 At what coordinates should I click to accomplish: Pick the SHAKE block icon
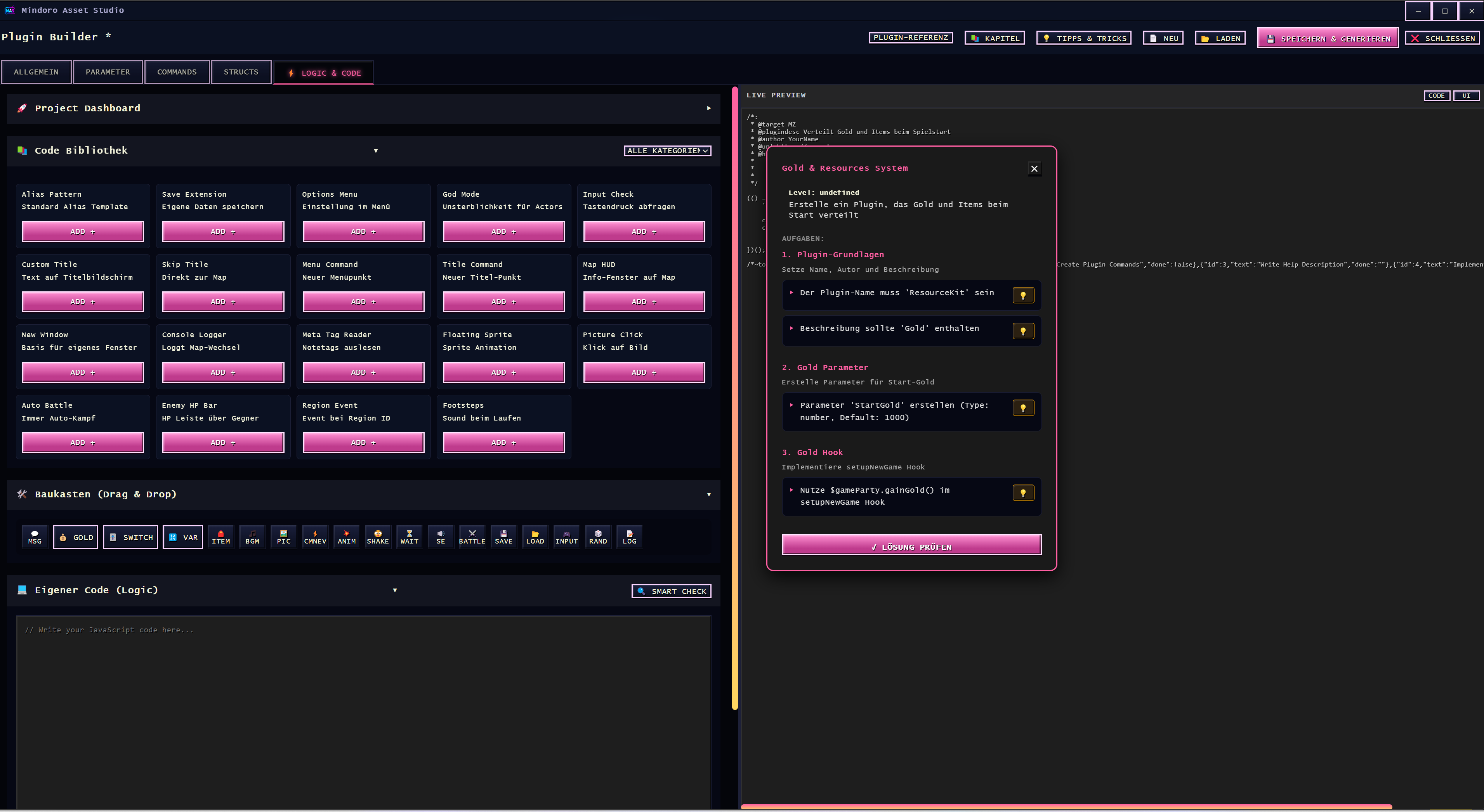pos(377,537)
